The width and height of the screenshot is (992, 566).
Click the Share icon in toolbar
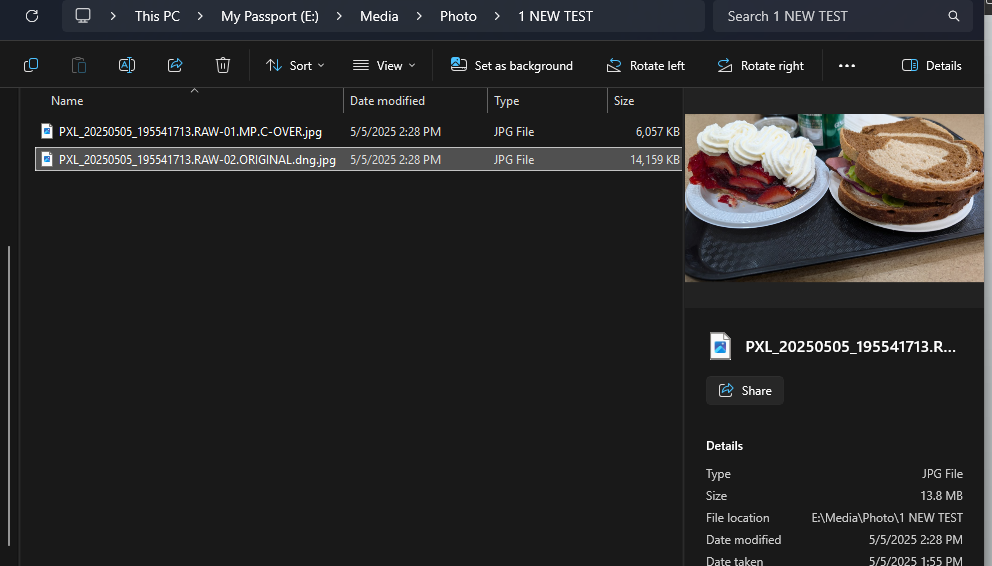pos(175,65)
